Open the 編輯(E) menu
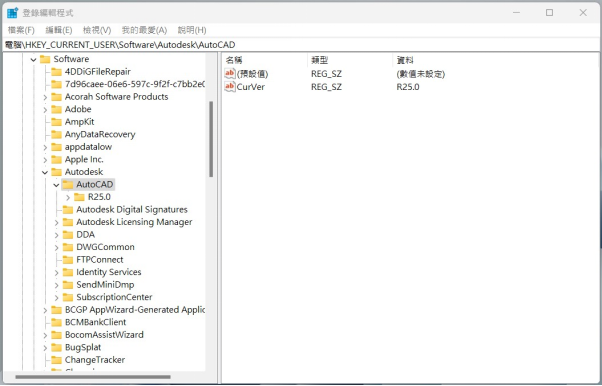The width and height of the screenshot is (602, 386). [59, 30]
